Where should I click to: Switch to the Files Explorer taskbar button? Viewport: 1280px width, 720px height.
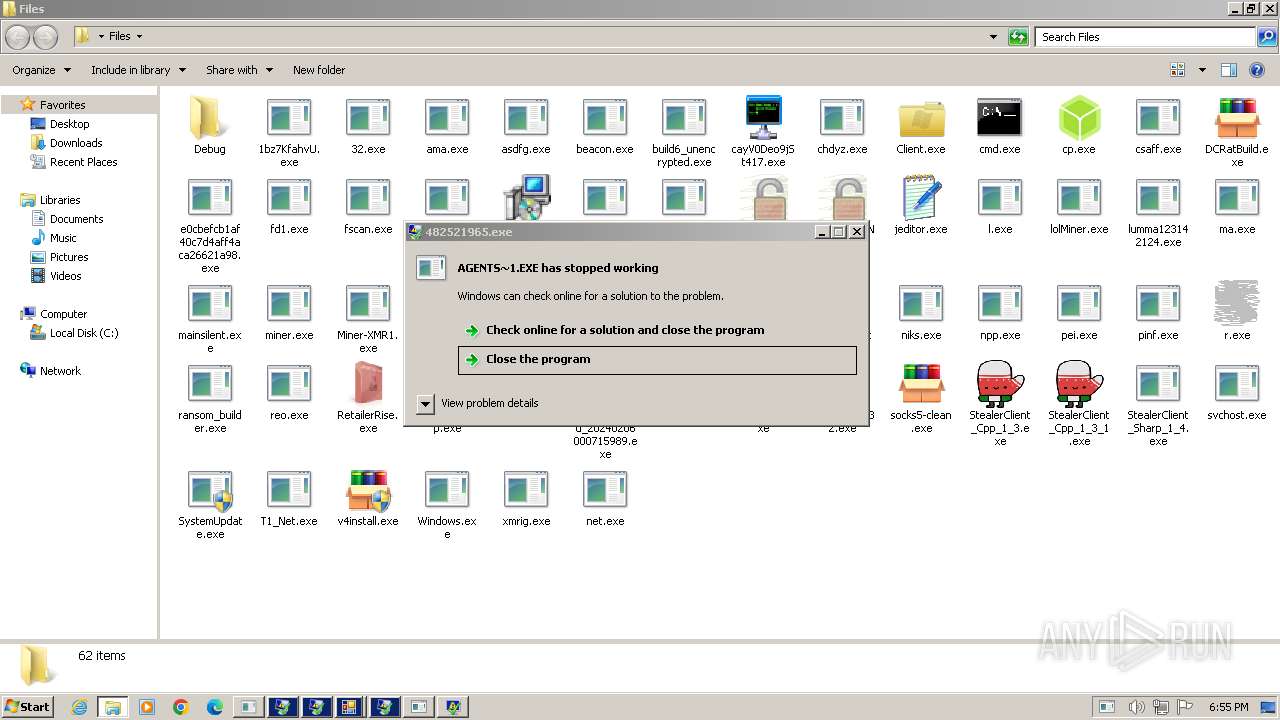pyautogui.click(x=112, y=707)
